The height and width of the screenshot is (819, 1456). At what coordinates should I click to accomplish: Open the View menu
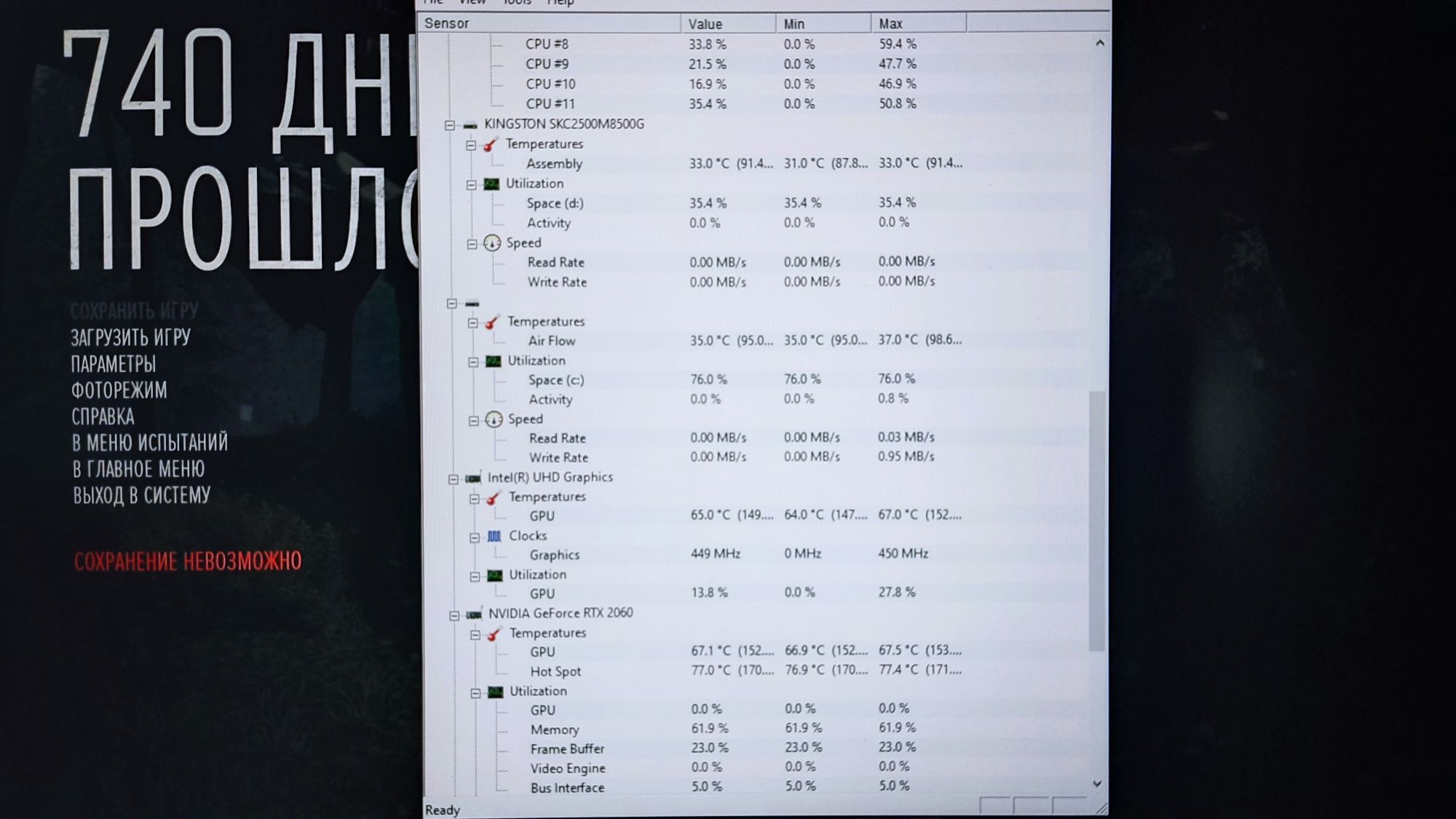[470, 2]
